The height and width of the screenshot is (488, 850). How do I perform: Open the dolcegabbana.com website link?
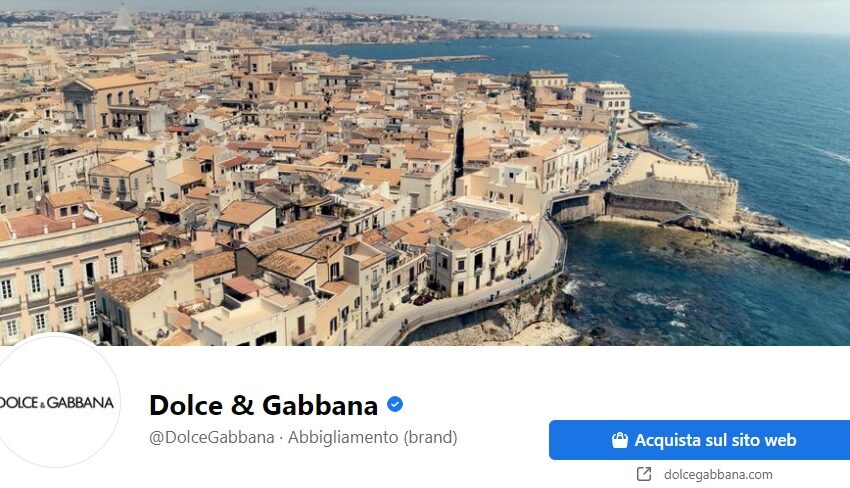pyautogui.click(x=718, y=474)
